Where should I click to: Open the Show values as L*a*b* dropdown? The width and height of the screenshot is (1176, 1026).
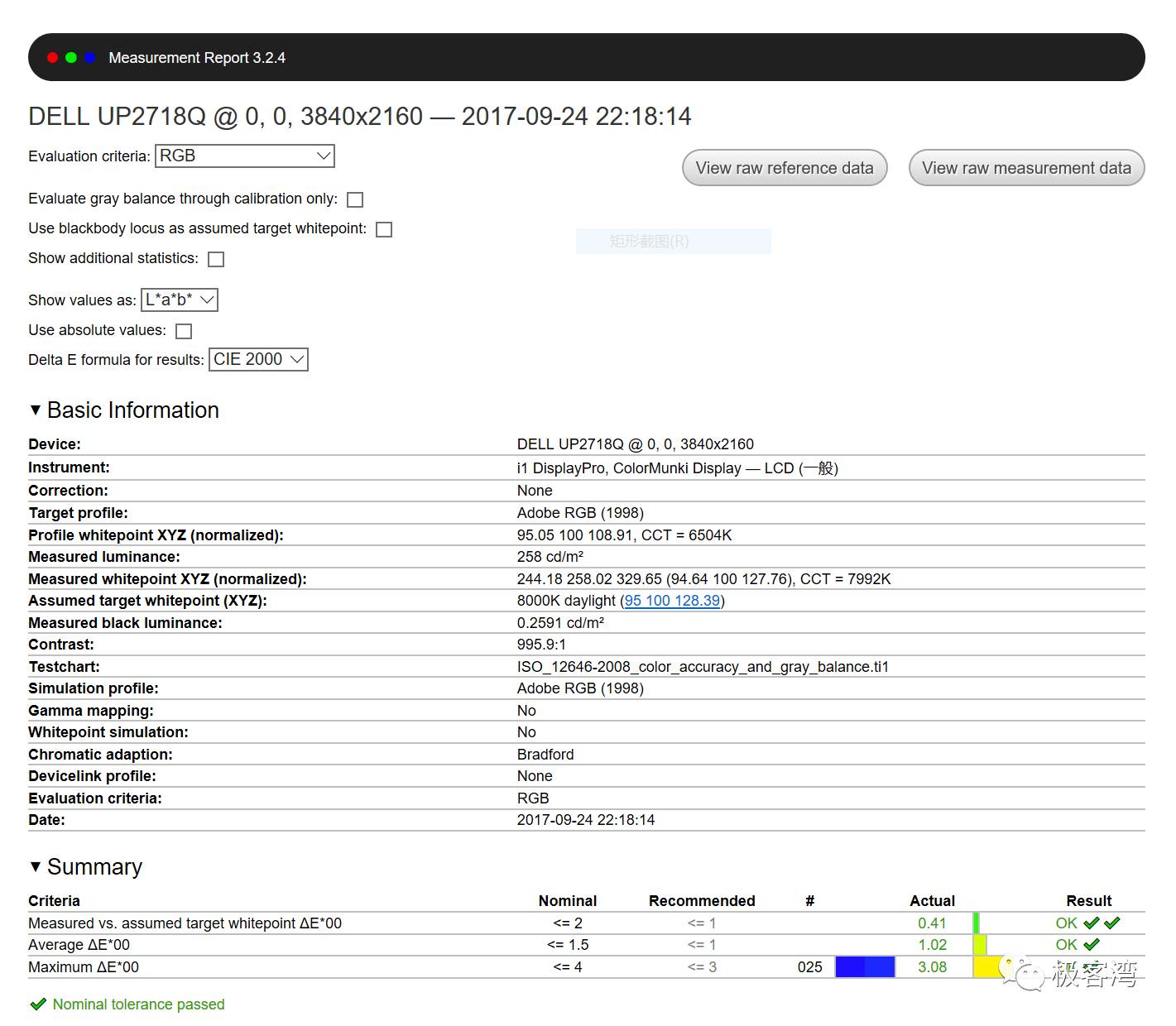(x=180, y=300)
